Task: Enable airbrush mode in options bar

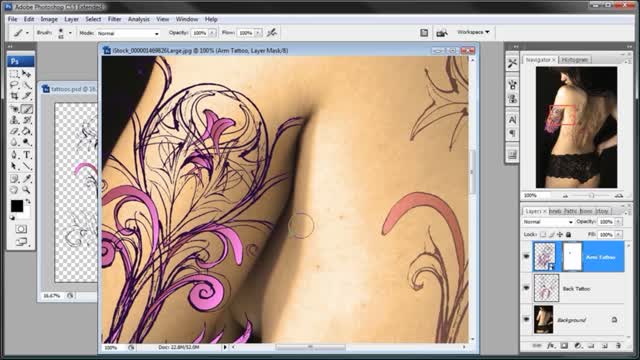Action: (272, 32)
